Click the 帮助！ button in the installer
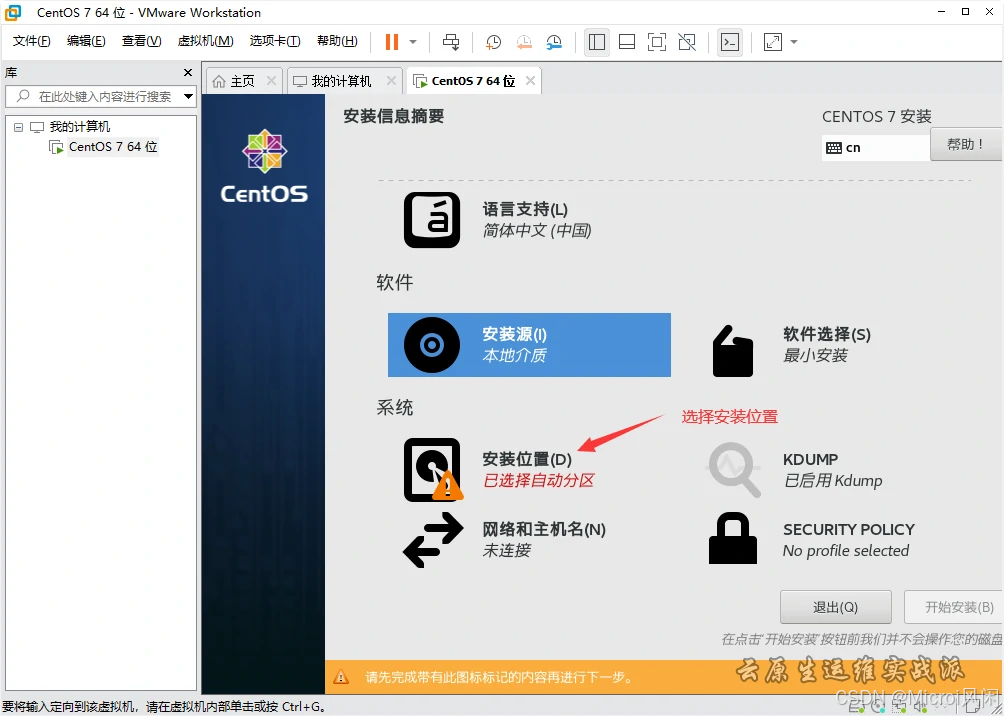The width and height of the screenshot is (1004, 716). 966,145
